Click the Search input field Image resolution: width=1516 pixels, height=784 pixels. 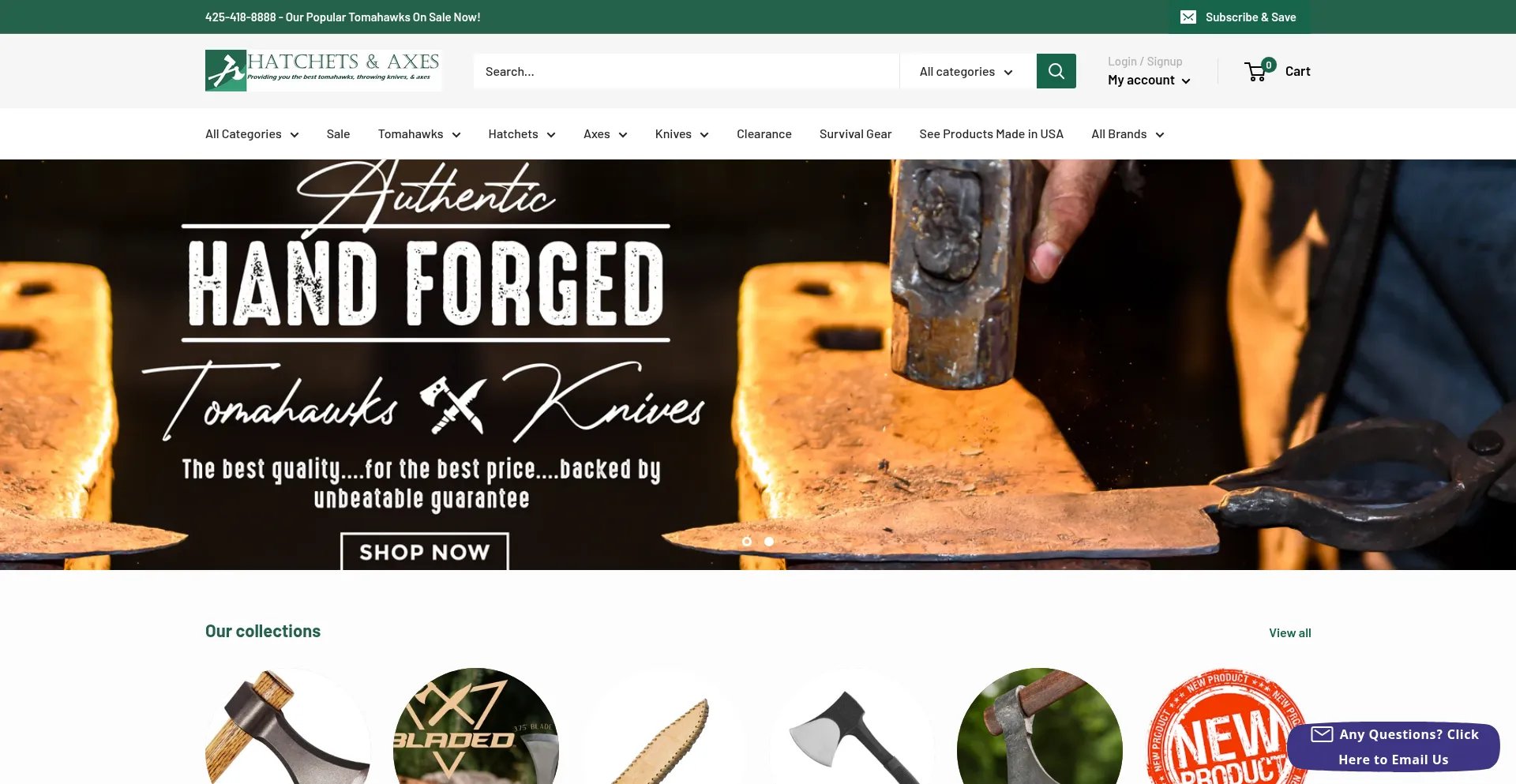(x=686, y=71)
